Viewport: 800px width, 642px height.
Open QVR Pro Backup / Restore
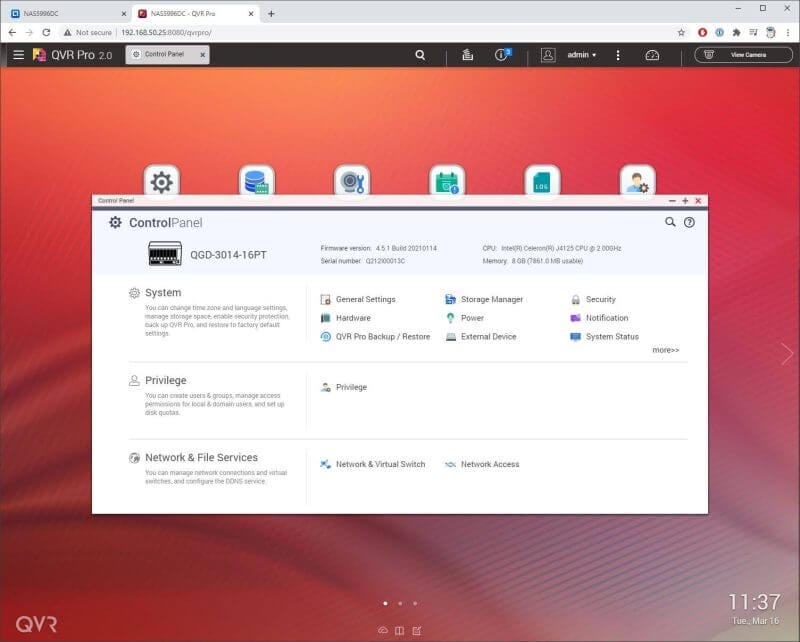point(382,337)
